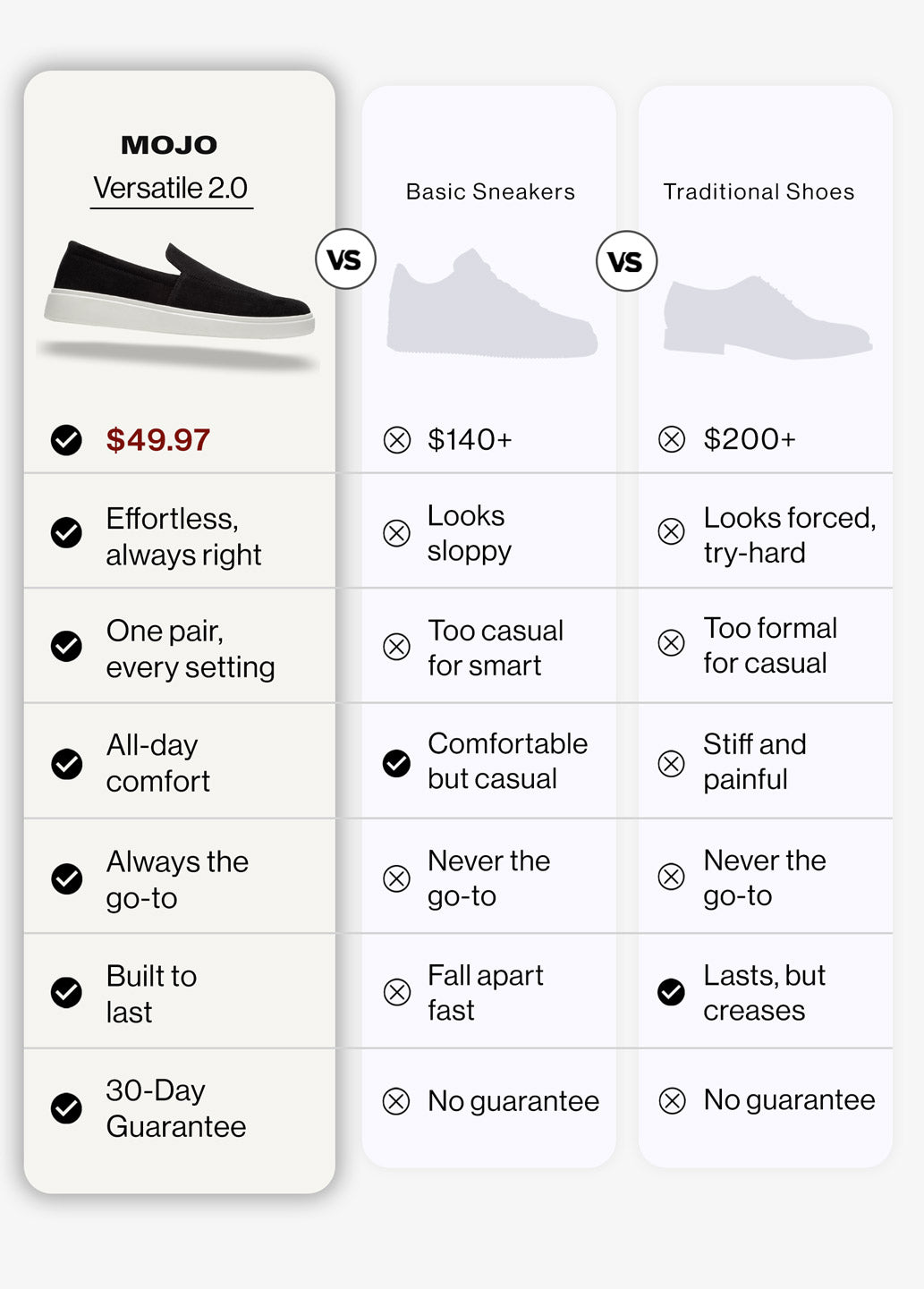Screen dimensions: 924x1289
Task: Click the Versatile 2.0 underlined title
Action: click(x=171, y=189)
